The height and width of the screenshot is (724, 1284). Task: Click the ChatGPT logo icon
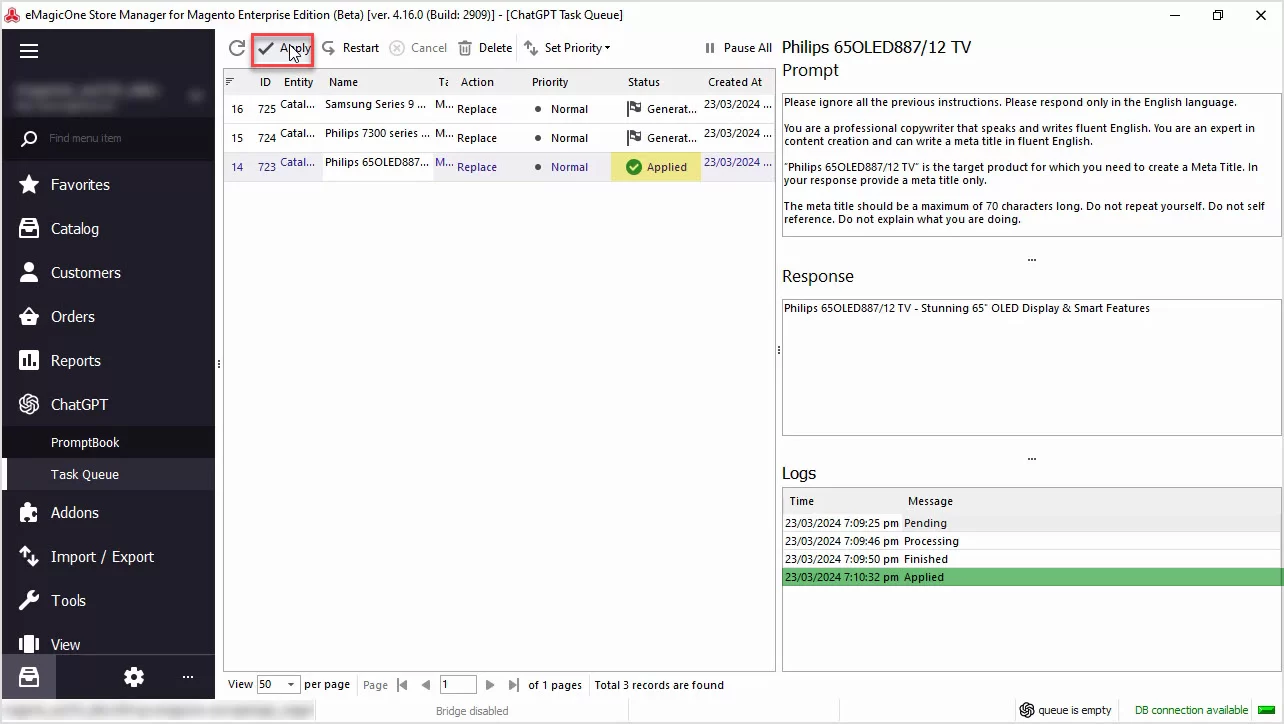point(30,404)
